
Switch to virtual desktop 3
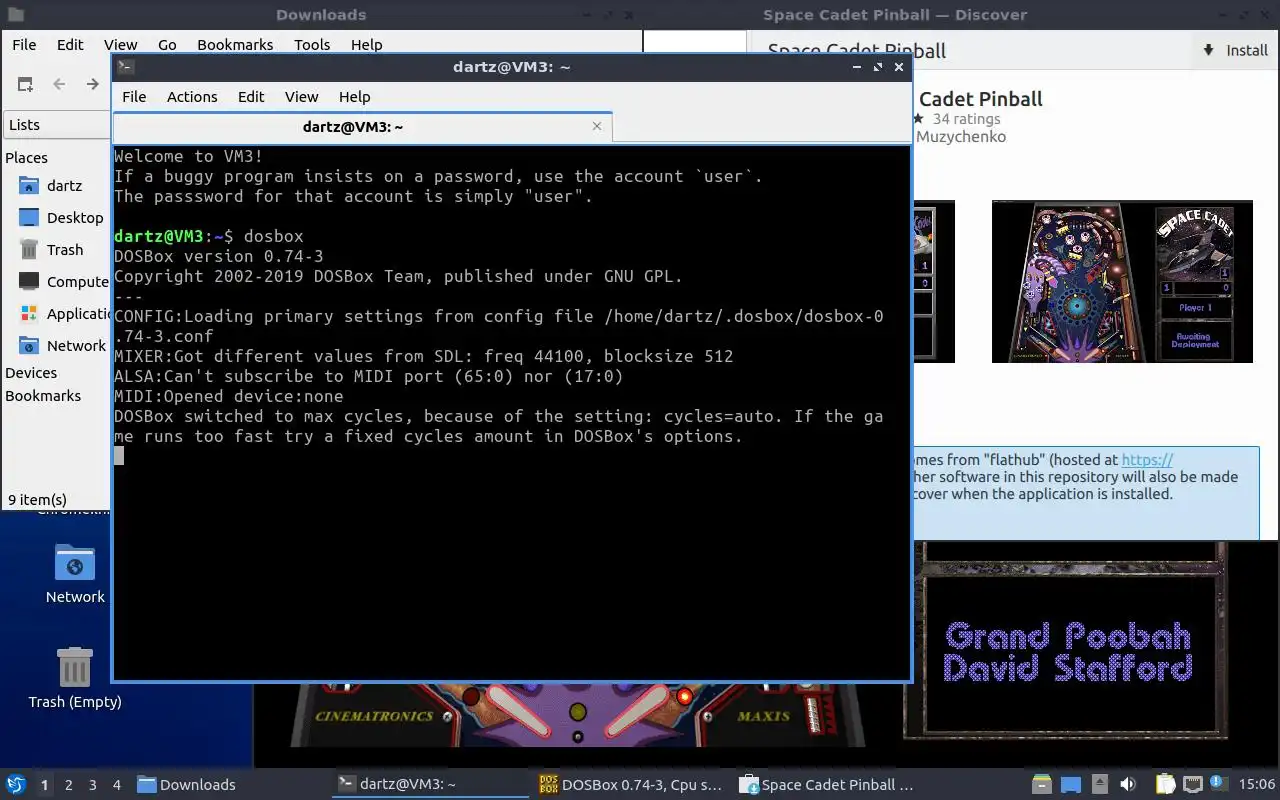[93, 785]
